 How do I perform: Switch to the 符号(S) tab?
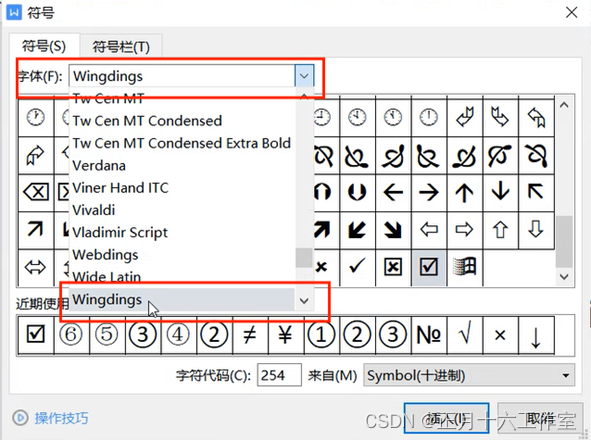click(44, 46)
